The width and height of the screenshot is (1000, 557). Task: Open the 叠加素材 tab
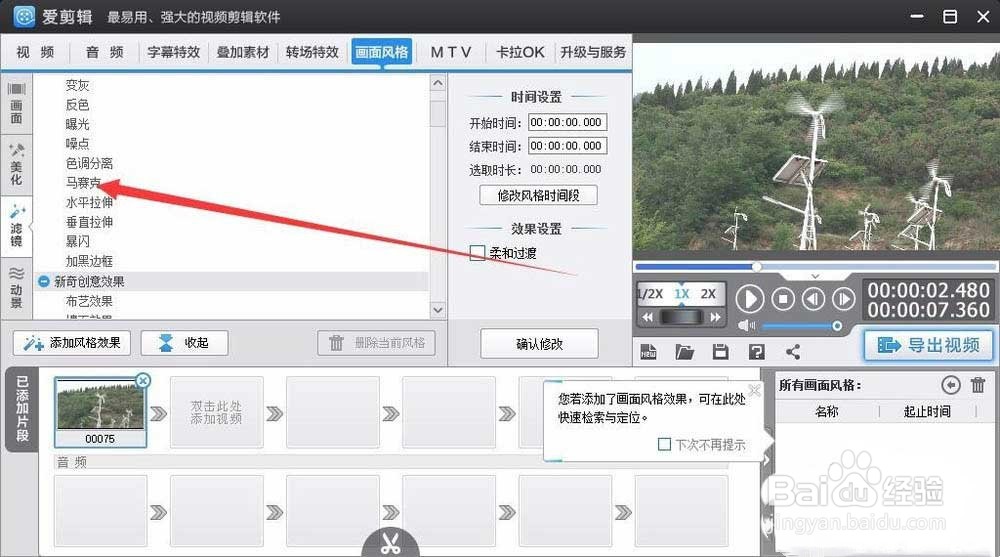tap(243, 52)
